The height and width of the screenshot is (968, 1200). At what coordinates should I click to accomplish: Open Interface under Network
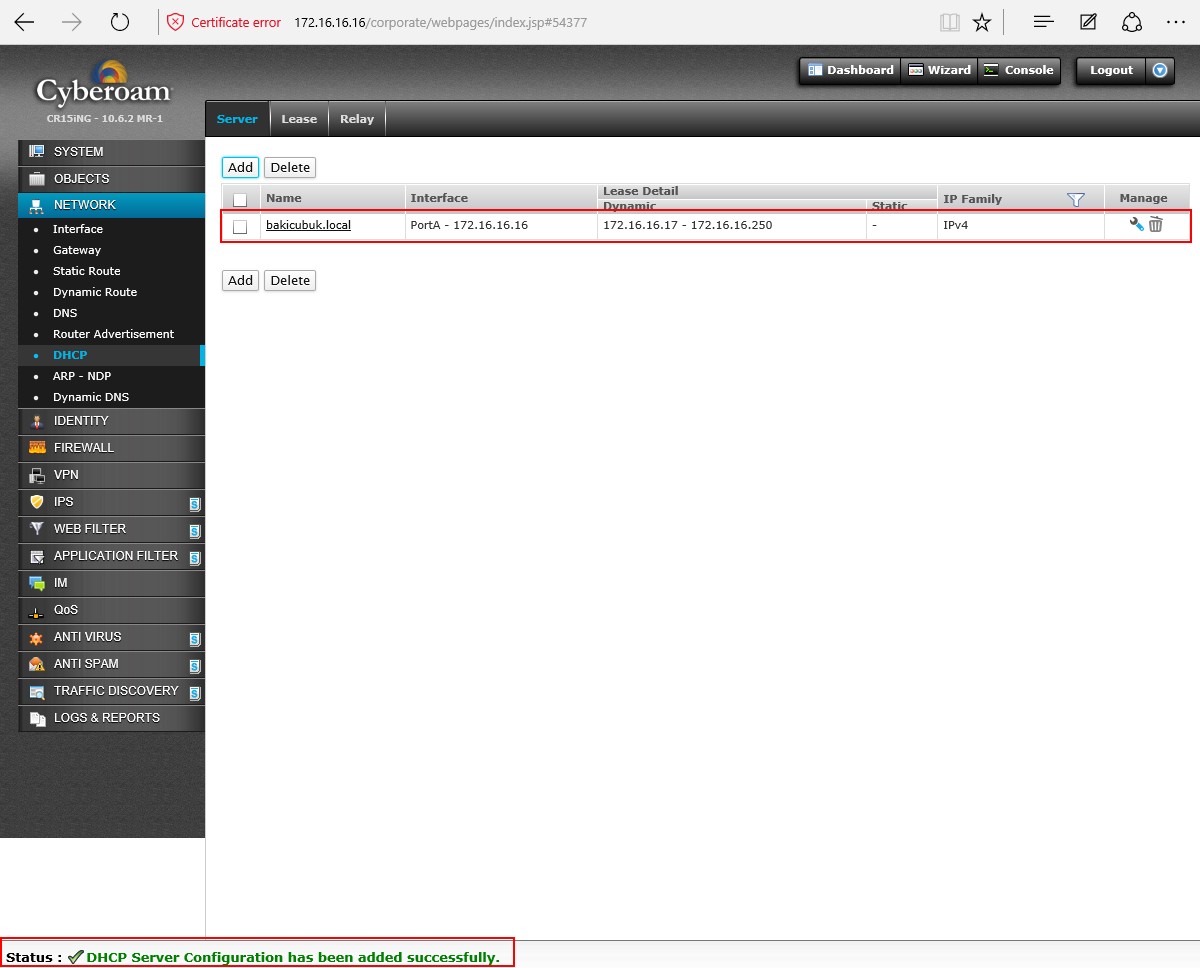pyautogui.click(x=78, y=229)
